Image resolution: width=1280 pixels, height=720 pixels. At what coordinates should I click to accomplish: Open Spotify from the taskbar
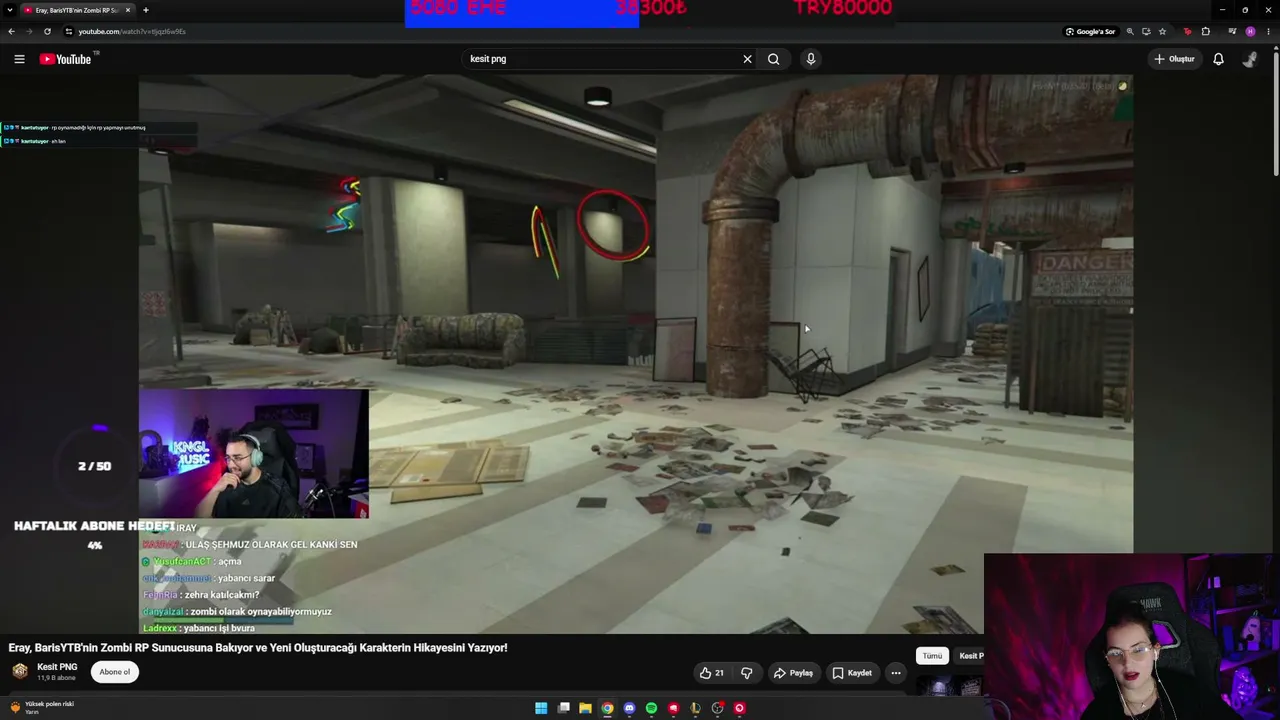point(651,708)
